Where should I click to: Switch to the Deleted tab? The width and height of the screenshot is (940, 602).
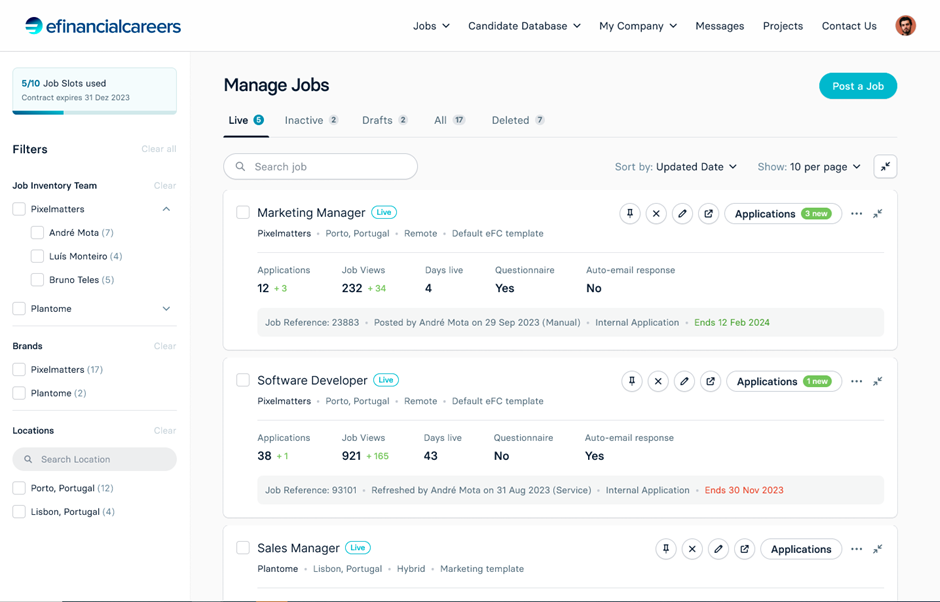(x=518, y=120)
